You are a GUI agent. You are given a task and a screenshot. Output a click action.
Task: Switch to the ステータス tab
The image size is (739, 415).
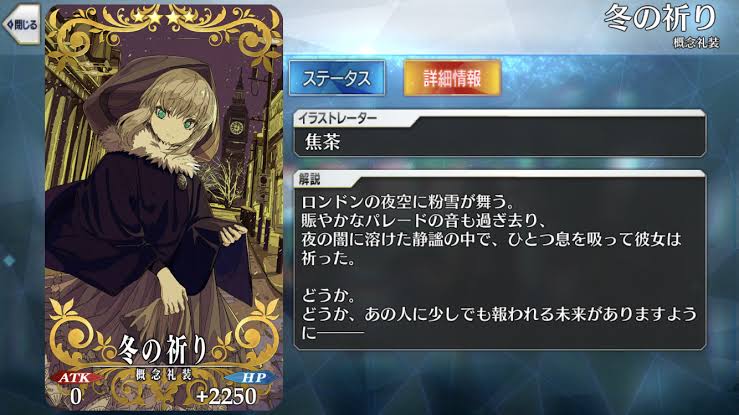tap(337, 78)
